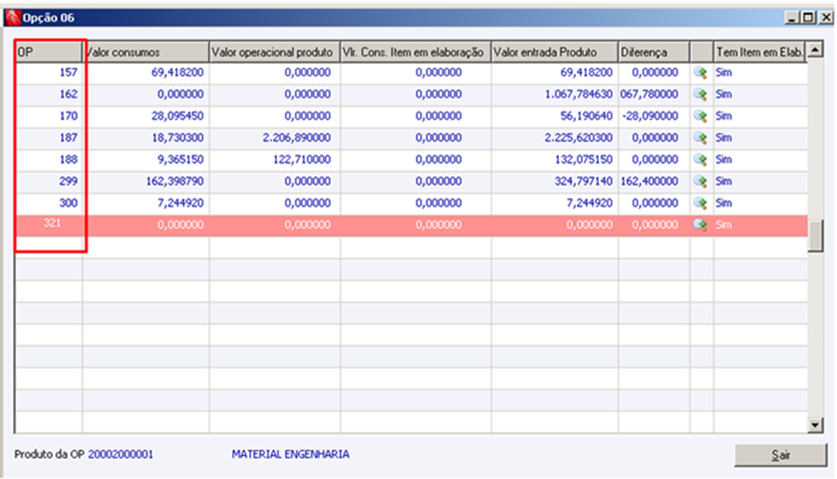Open the detail icon for OP 188
837x479 pixels.
(x=700, y=160)
